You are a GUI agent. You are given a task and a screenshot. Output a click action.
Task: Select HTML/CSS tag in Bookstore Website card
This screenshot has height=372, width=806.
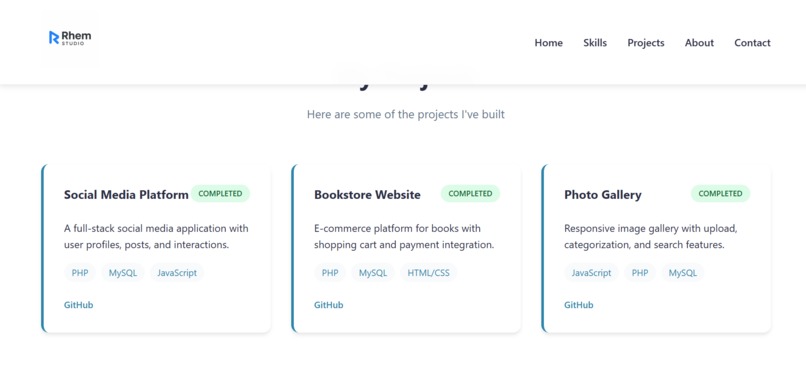pyautogui.click(x=428, y=273)
